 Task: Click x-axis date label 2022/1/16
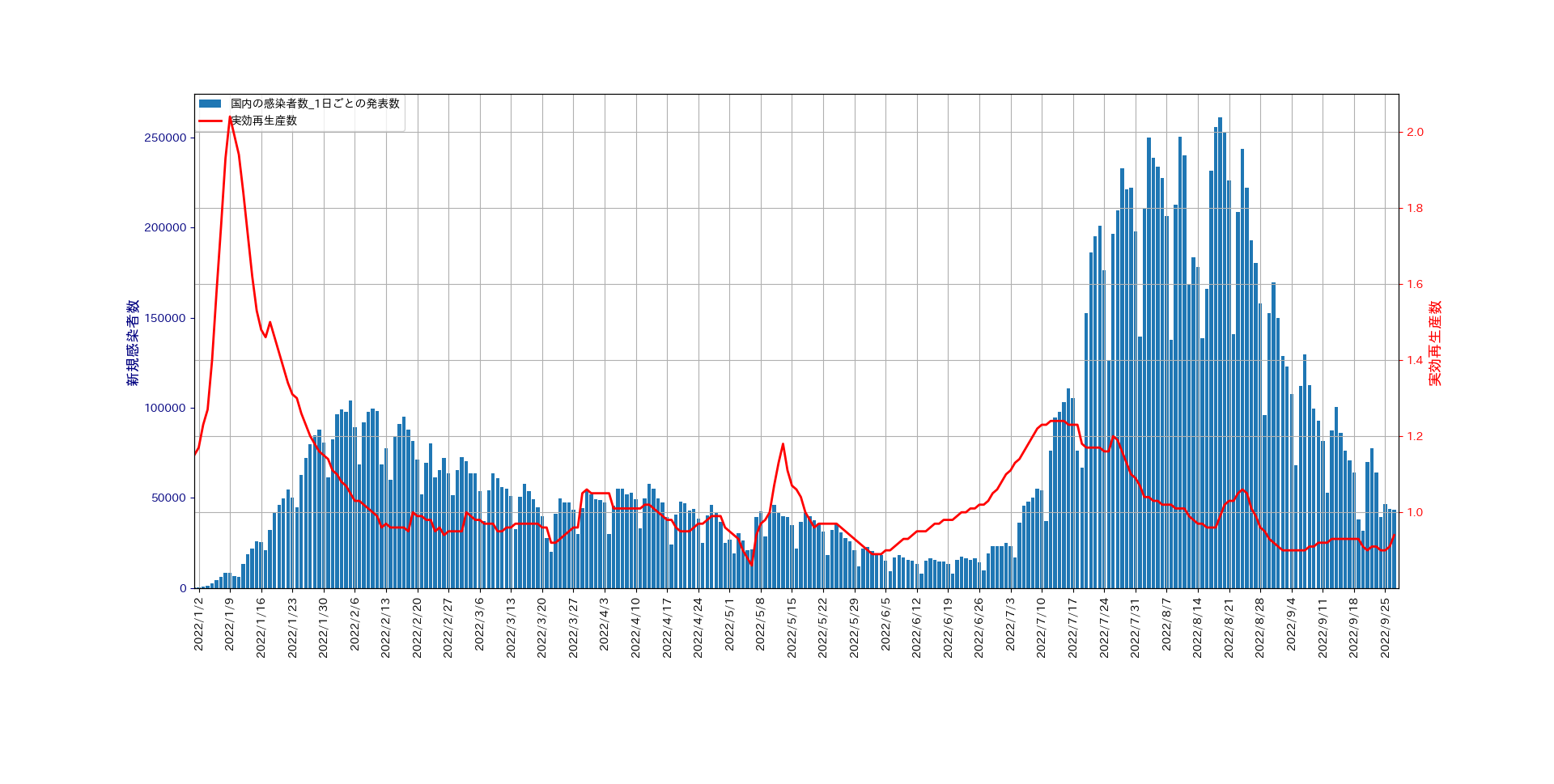pos(261,628)
